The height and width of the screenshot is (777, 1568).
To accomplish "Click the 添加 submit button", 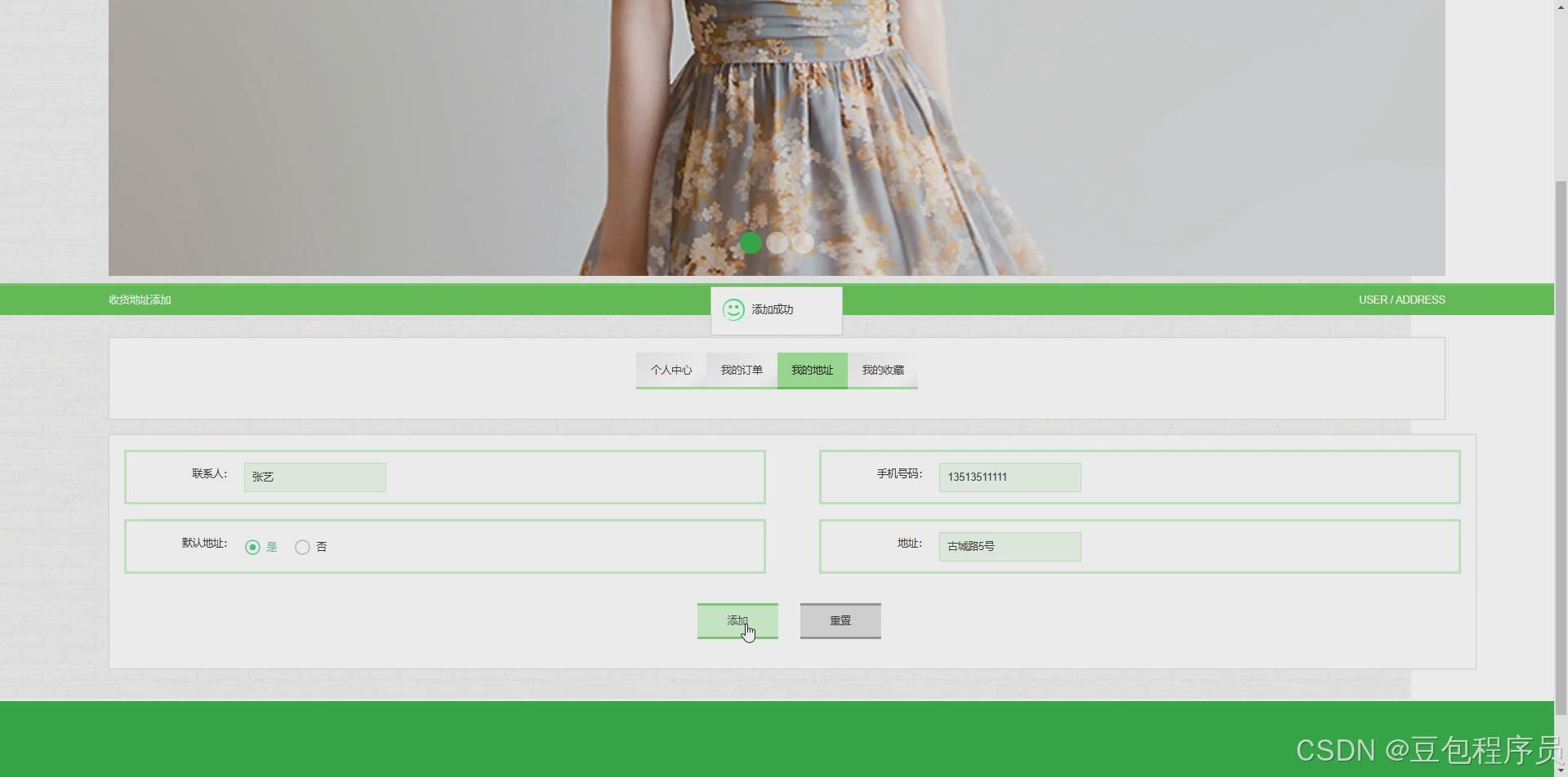I will [x=737, y=620].
